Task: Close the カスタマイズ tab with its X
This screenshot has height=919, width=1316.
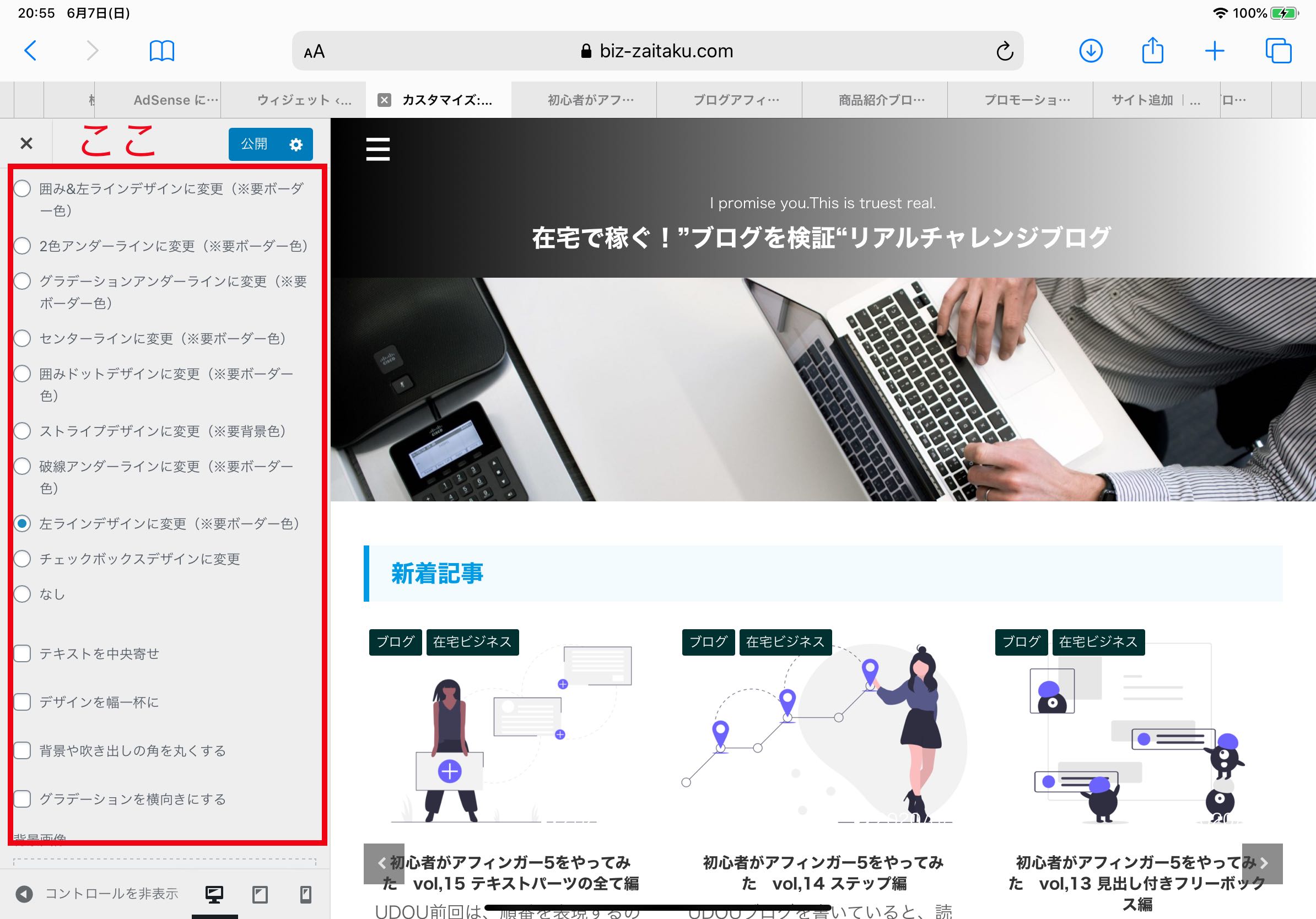Action: click(x=384, y=100)
